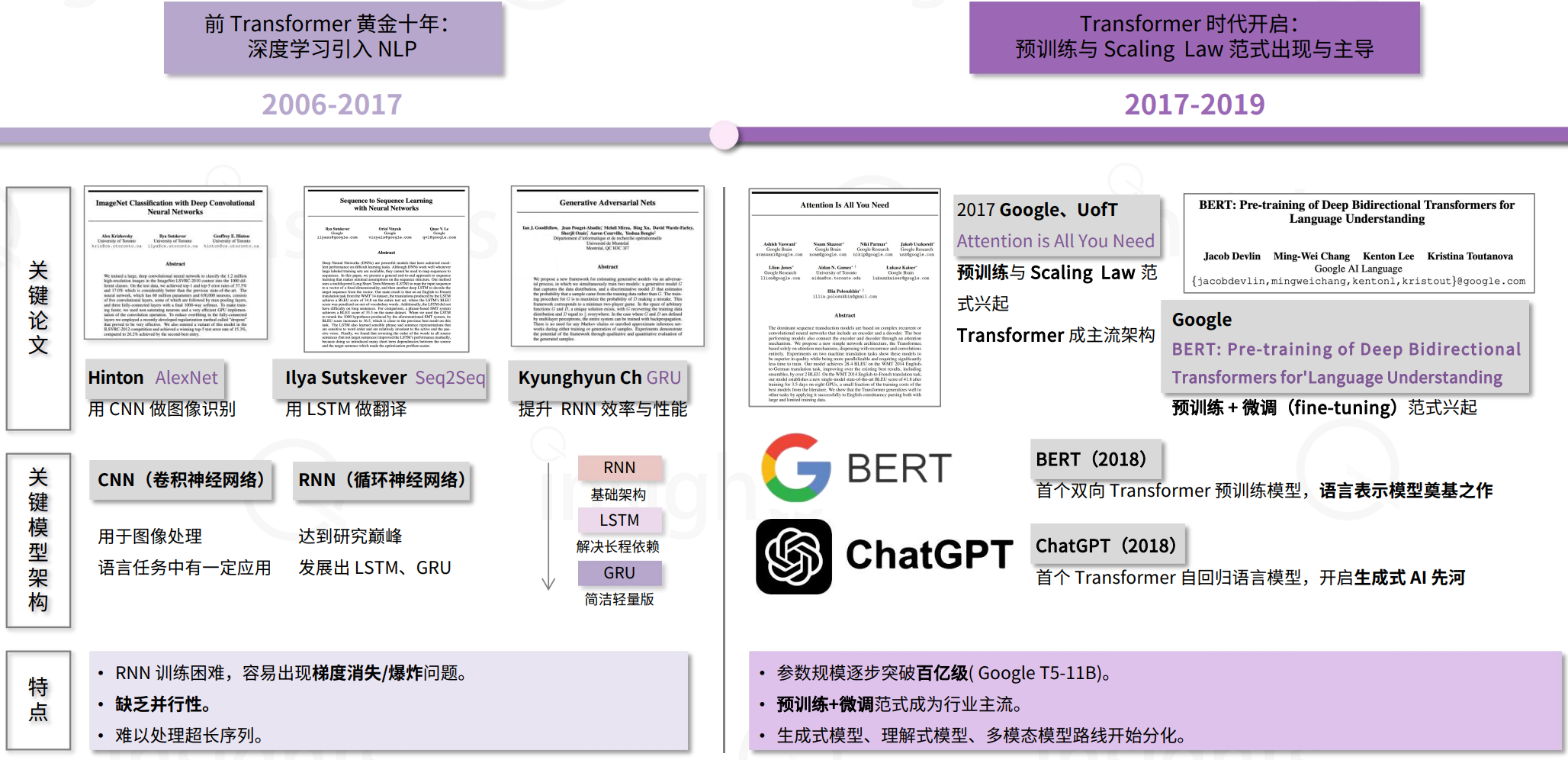This screenshot has height=760, width=1568.
Task: Click the 达到研究巅峰 text
Action: point(350,536)
